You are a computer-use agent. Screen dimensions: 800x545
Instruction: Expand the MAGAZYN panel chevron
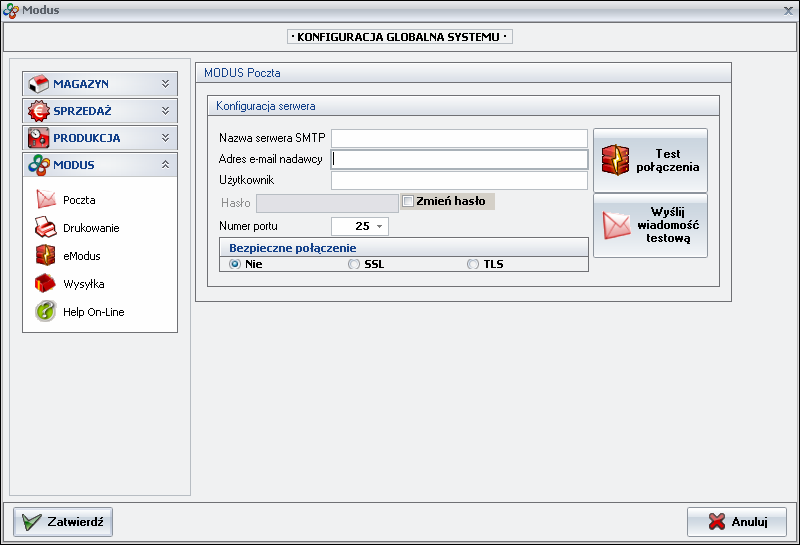click(x=165, y=84)
